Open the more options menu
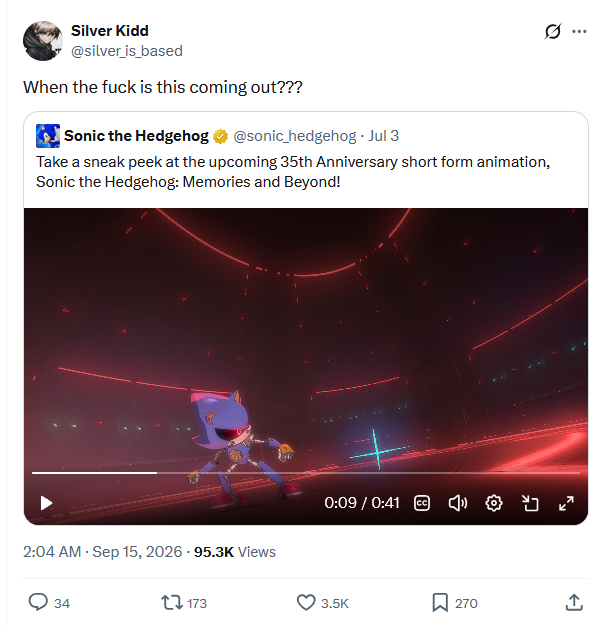Viewport: 605px width, 627px height. pos(579,31)
